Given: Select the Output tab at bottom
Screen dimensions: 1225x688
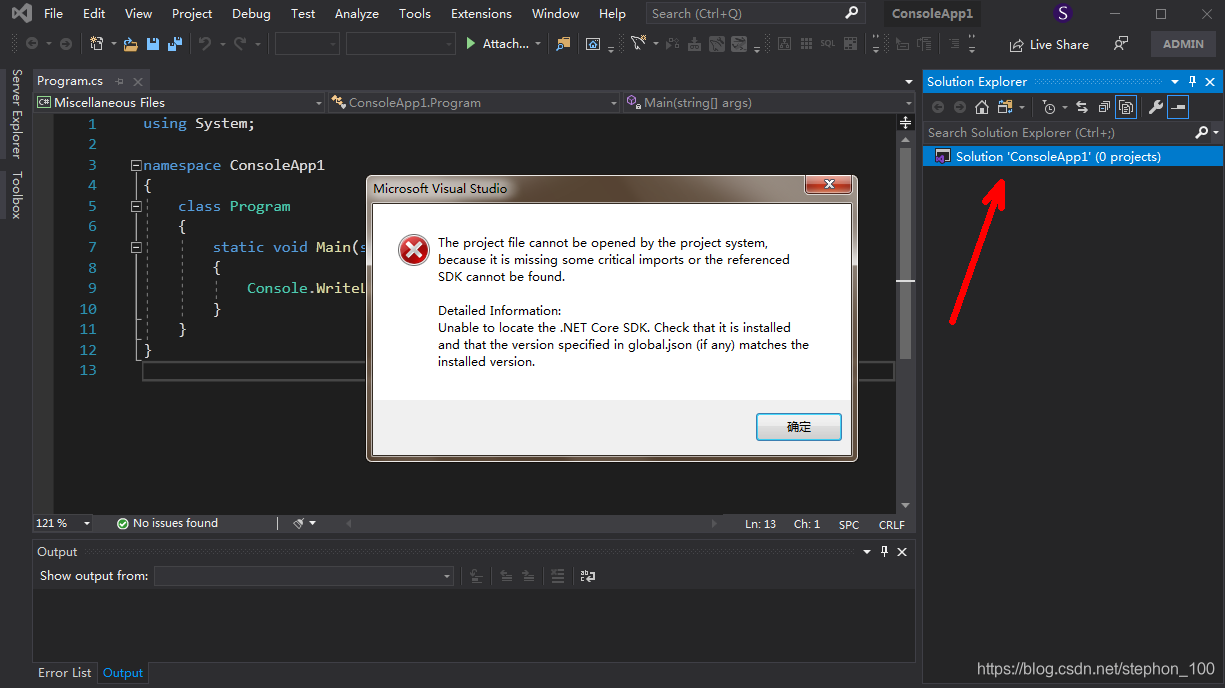Looking at the screenshot, I should (123, 673).
